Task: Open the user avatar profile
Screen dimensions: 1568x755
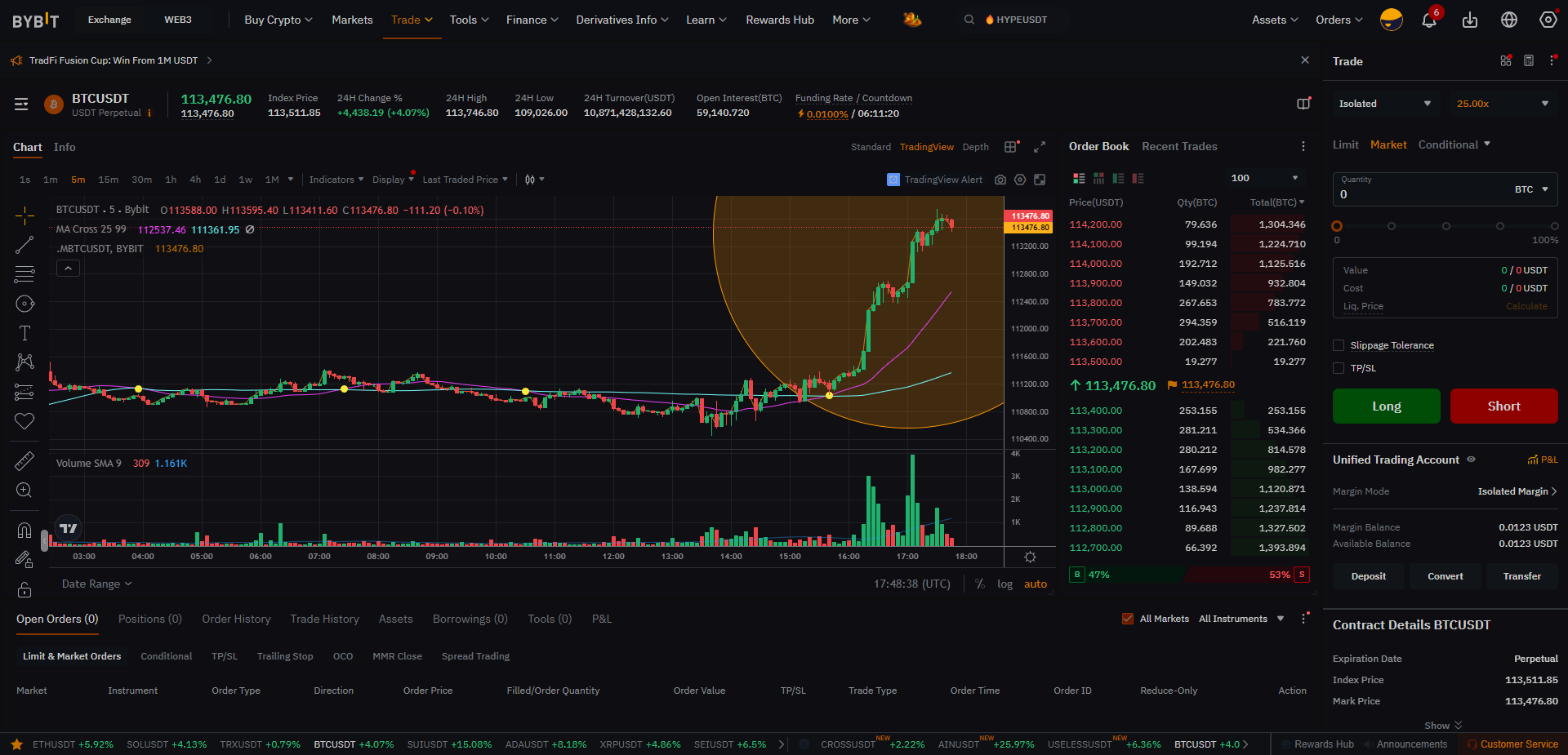Action: [1392, 20]
